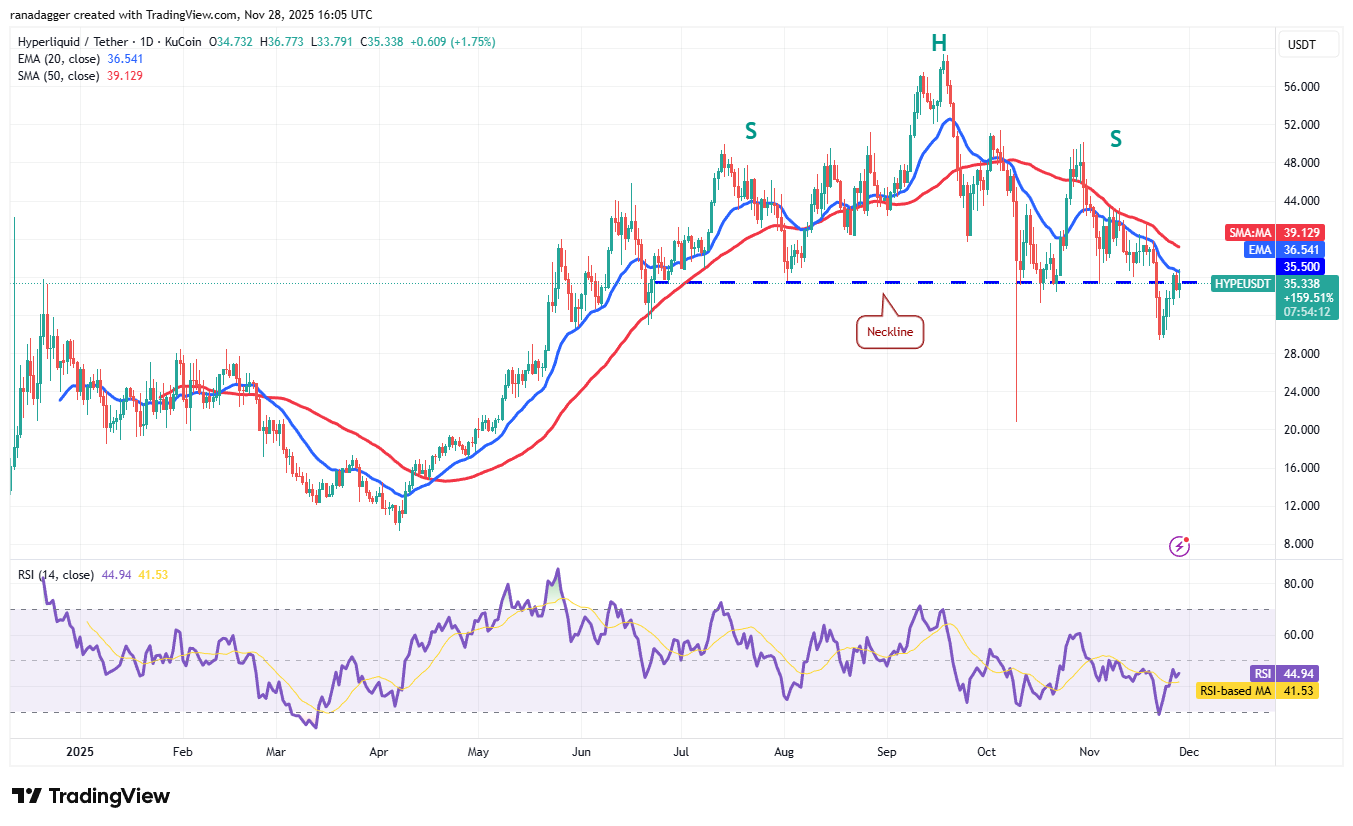Image resolution: width=1353 pixels, height=826 pixels.
Task: Click the TradingView logo
Action: [x=90, y=796]
